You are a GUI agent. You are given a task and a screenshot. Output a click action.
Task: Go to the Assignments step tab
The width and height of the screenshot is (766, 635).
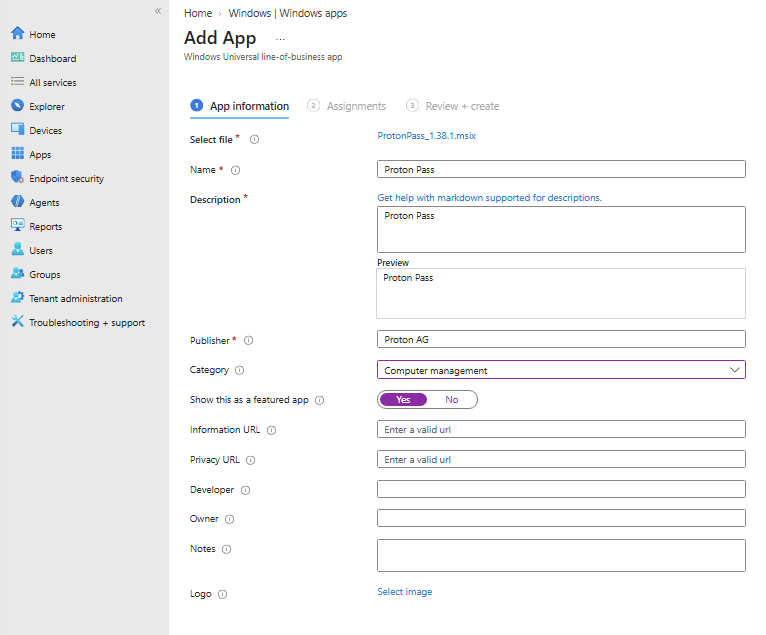346,106
